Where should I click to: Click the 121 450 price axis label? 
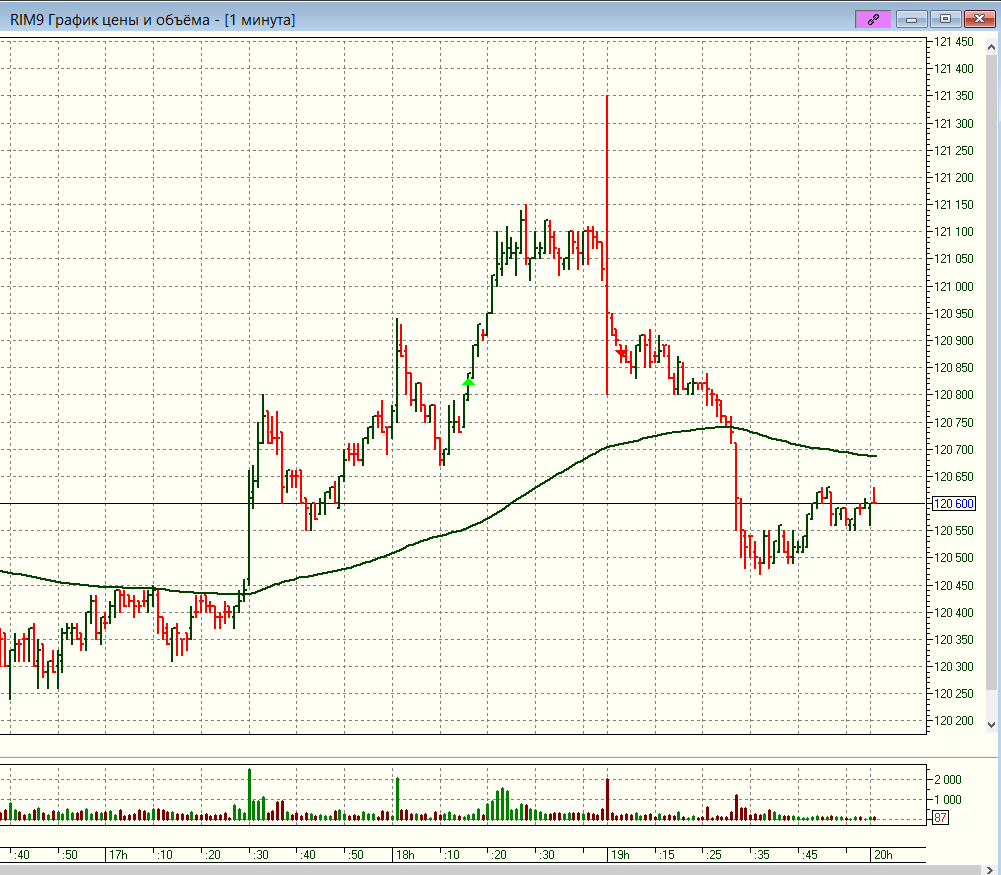pyautogui.click(x=954, y=42)
